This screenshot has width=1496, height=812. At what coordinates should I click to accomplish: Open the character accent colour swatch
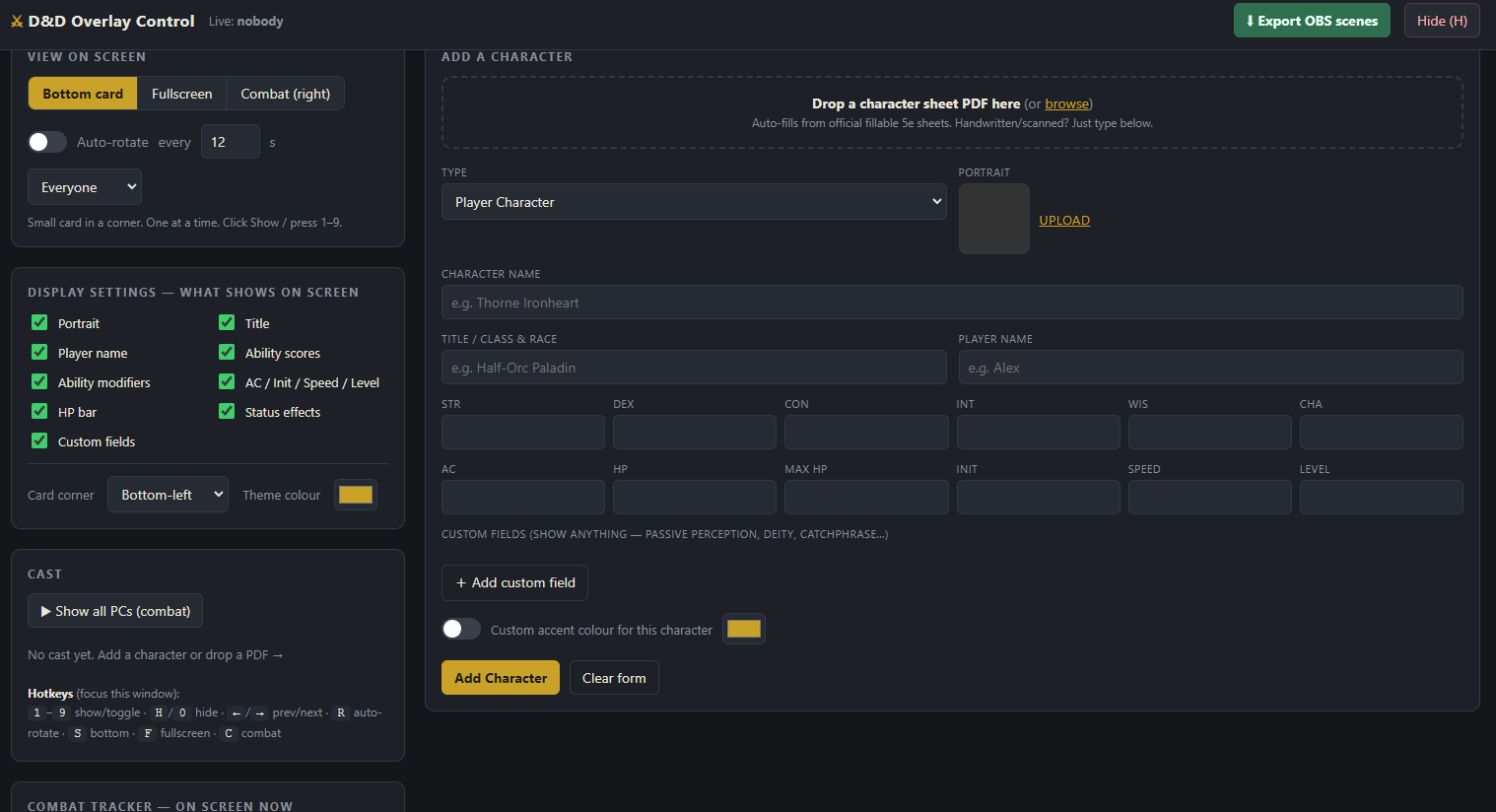pos(744,629)
